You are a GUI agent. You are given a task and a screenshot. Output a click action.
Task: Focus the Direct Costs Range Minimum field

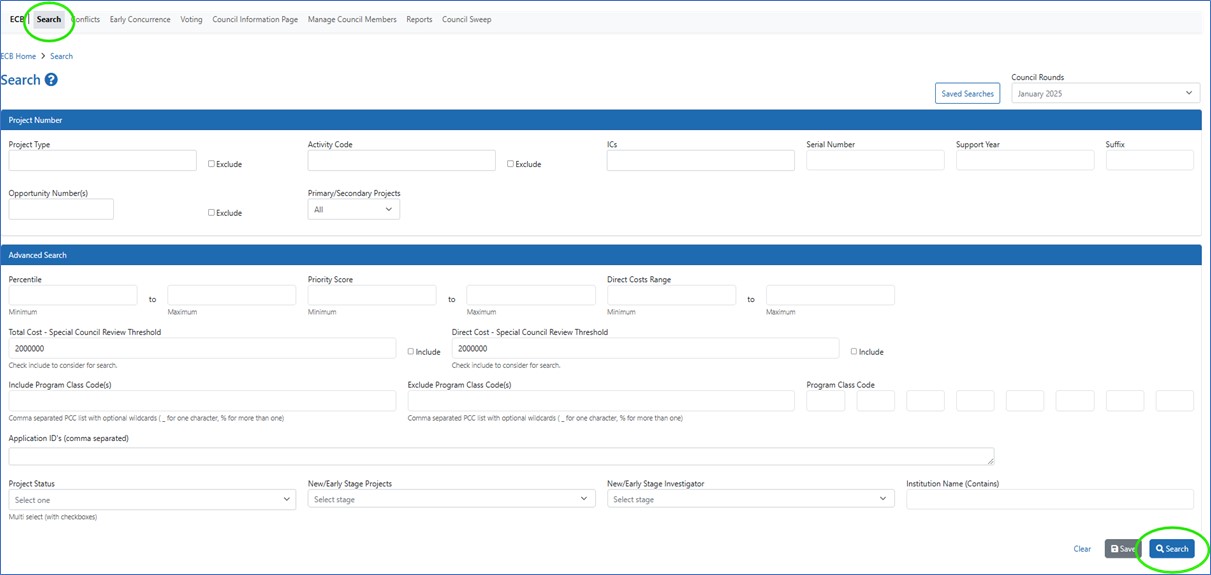coord(671,295)
